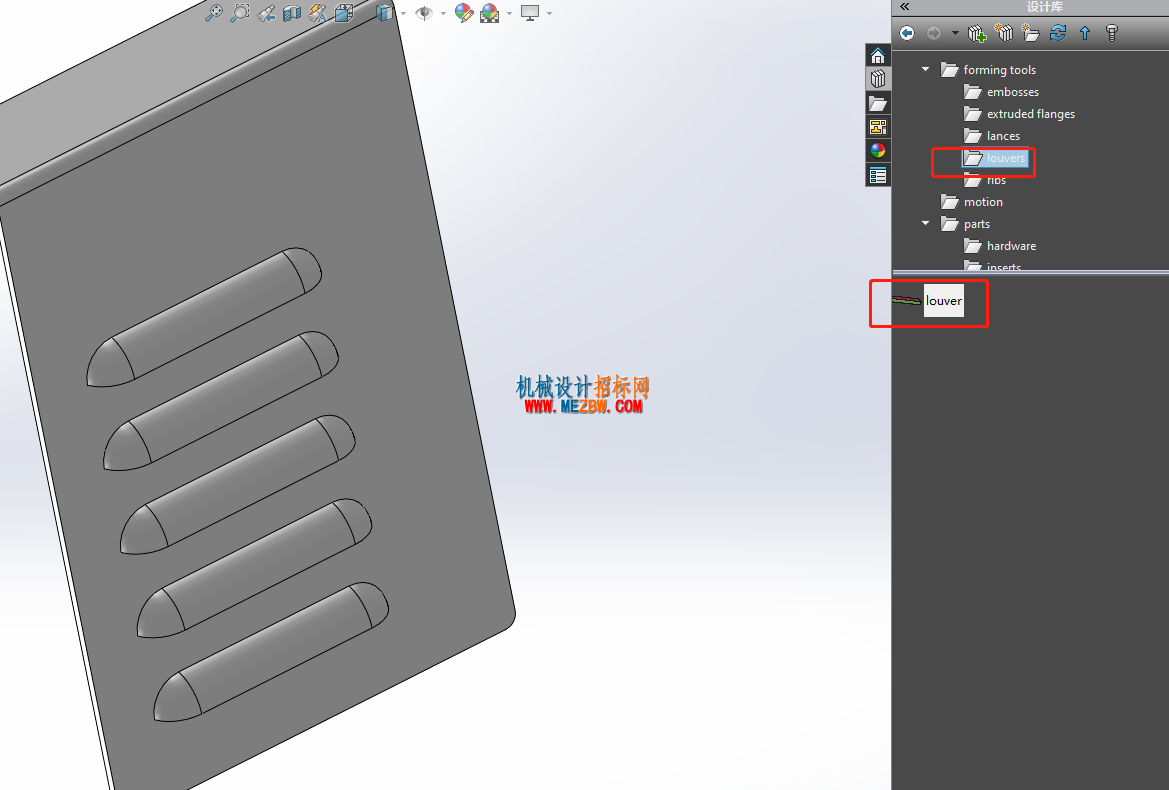Click the View Settings monitor icon

[530, 13]
